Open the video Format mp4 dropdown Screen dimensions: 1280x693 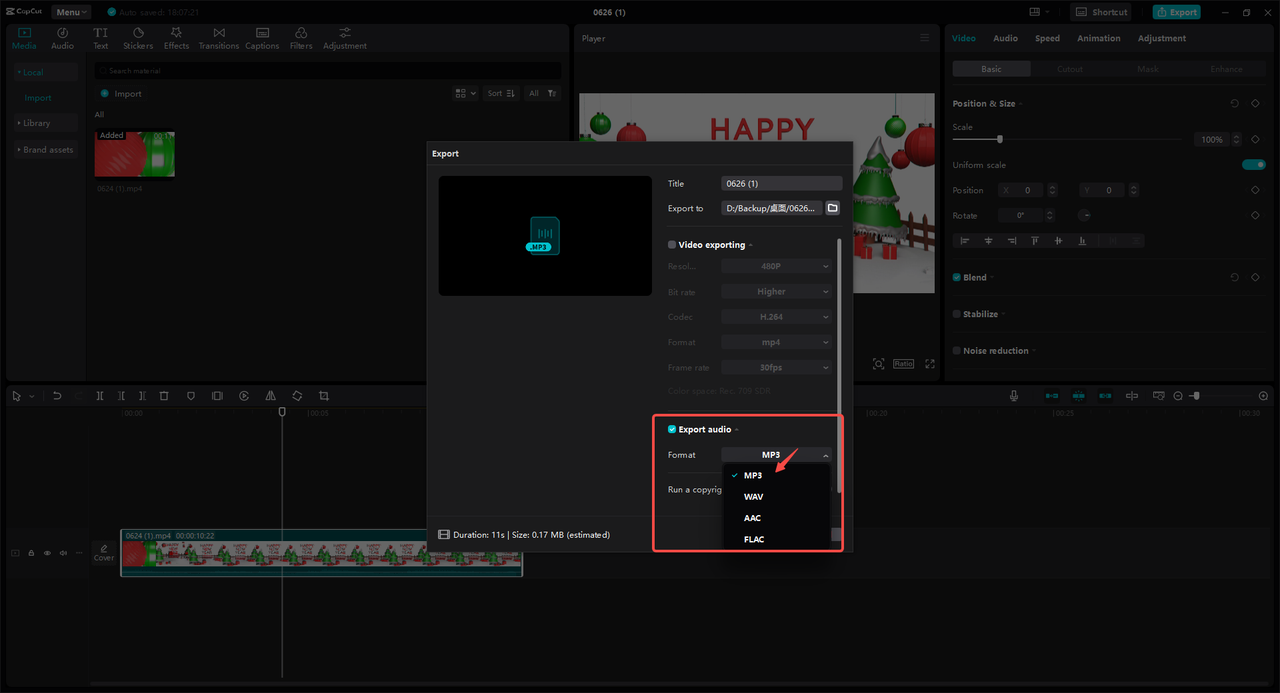tap(776, 342)
